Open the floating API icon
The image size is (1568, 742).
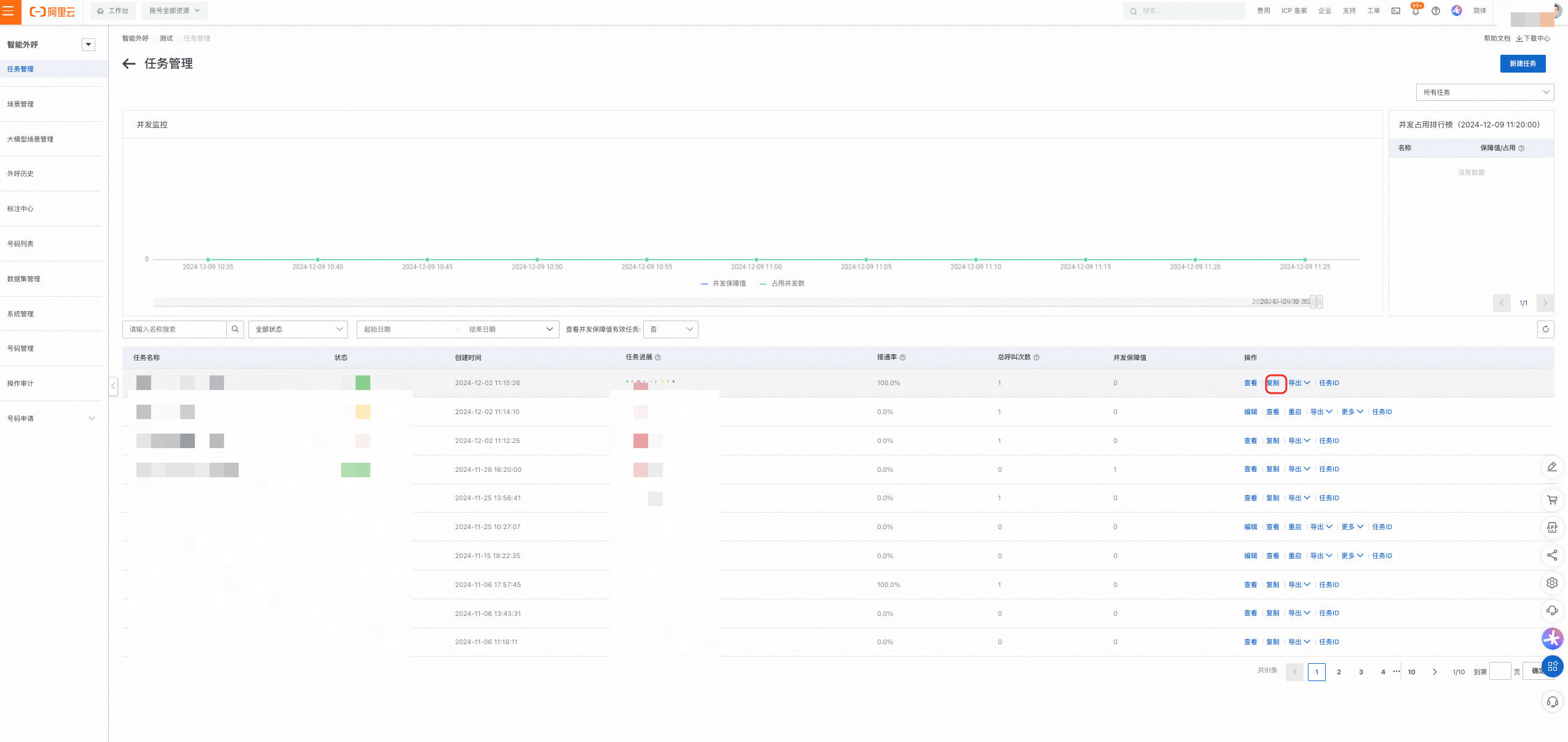tap(1552, 527)
